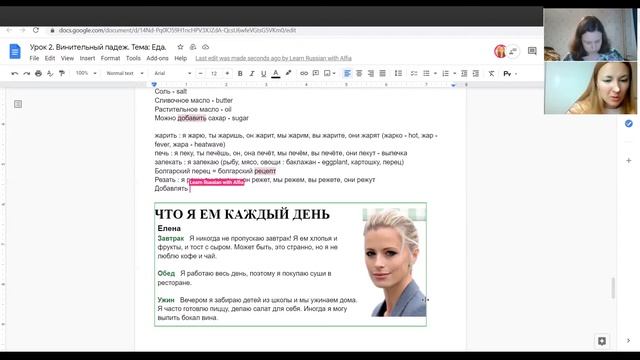Screen dimensions: 640x360
Task: Show the document outline
Action: (18, 104)
